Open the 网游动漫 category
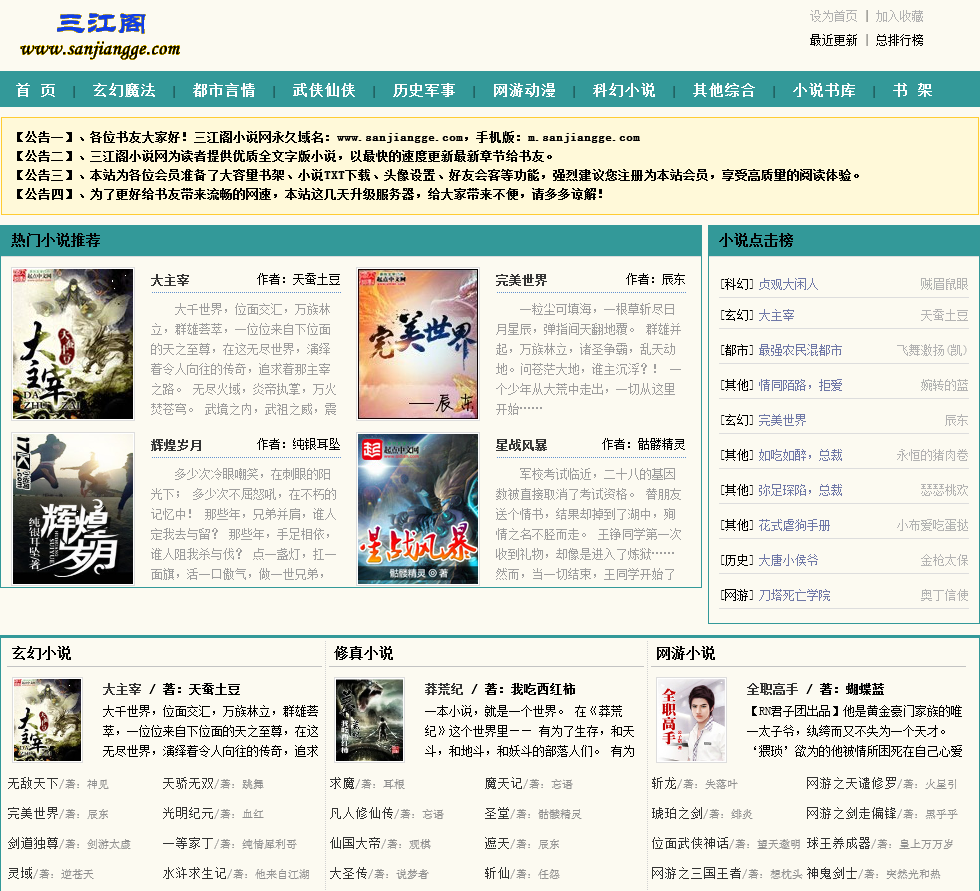This screenshot has width=980, height=891. tap(524, 90)
